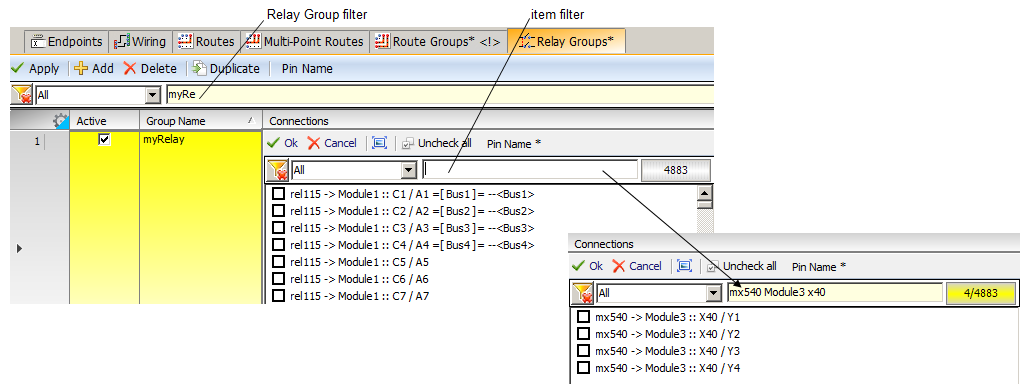This screenshot has height=384, width=1024.
Task: Click the Connections column header
Action: click(488, 121)
